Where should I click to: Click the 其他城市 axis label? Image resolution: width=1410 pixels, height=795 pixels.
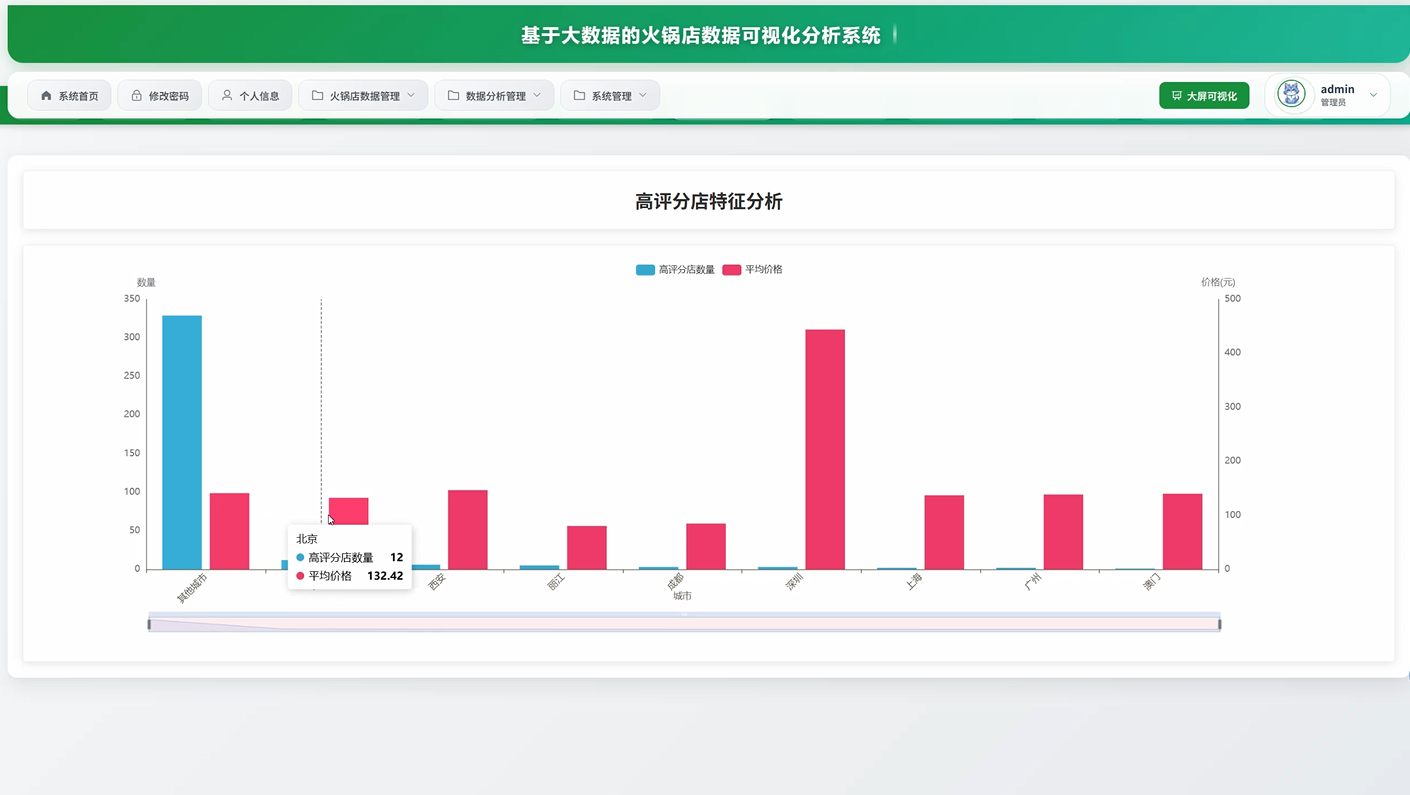click(192, 589)
